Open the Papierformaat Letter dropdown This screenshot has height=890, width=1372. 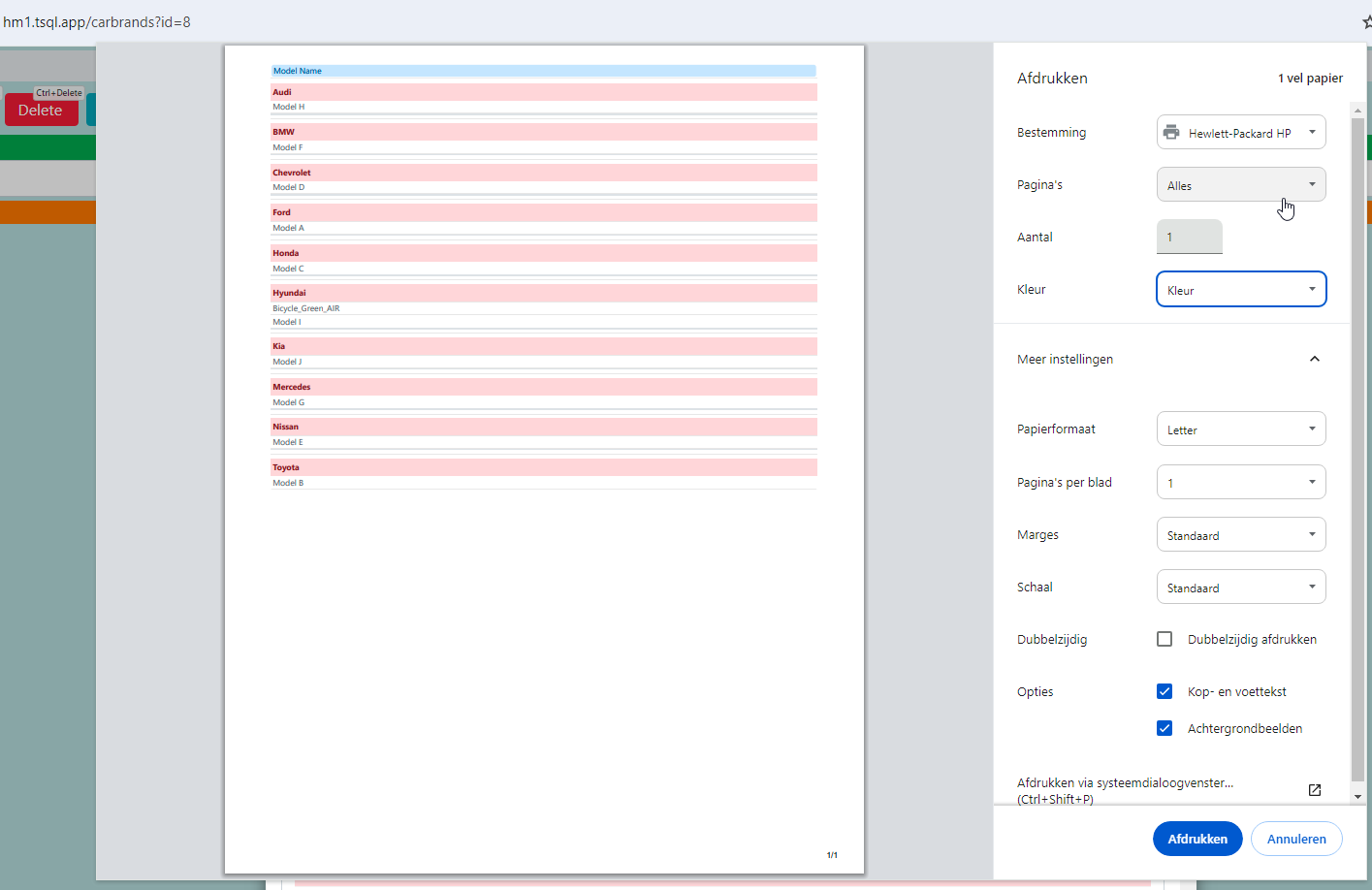coord(1241,429)
